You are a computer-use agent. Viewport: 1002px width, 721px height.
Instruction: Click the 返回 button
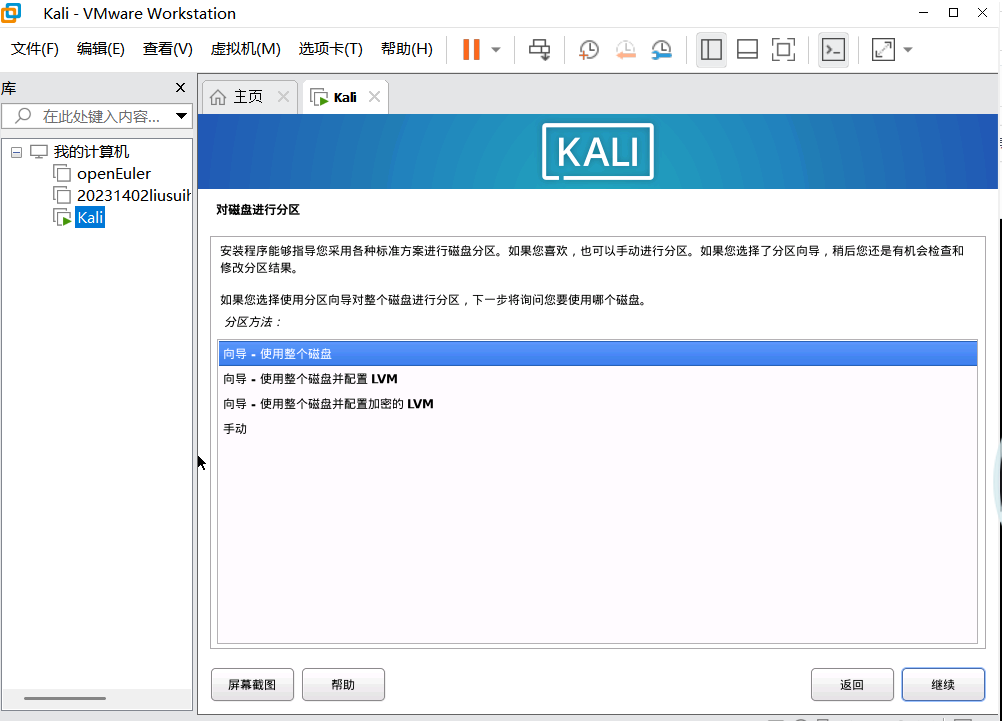[852, 685]
